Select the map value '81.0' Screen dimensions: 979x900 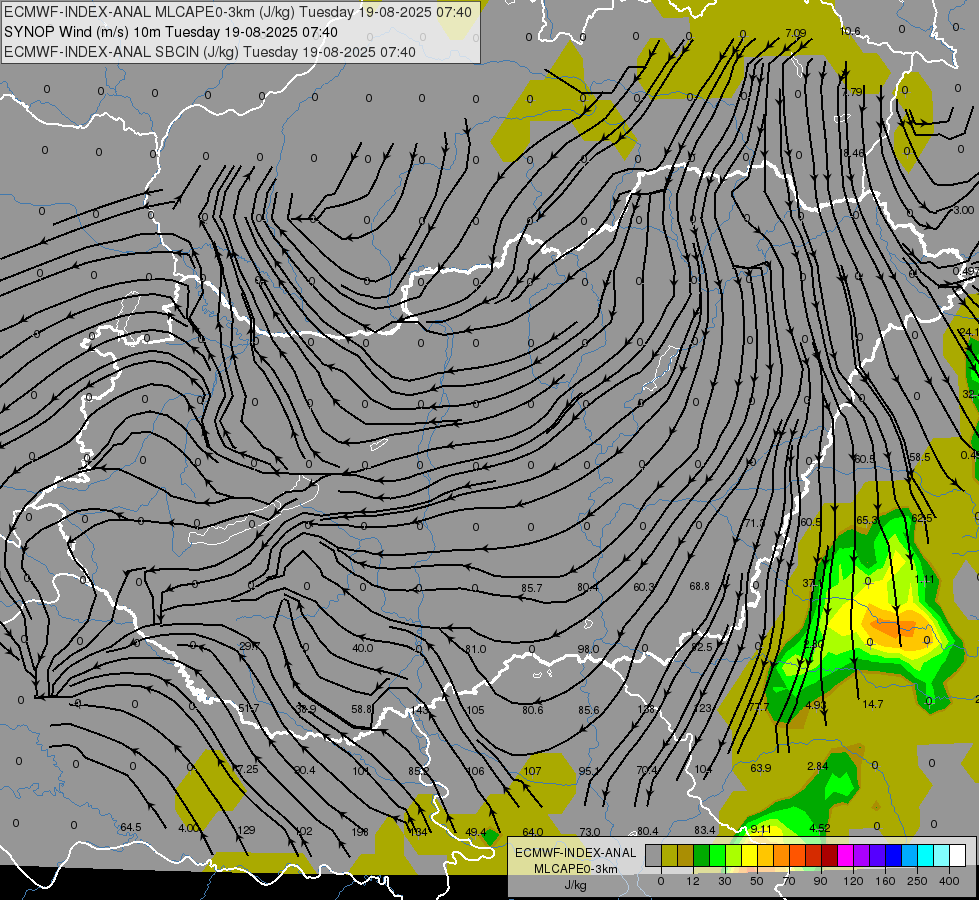click(x=475, y=649)
